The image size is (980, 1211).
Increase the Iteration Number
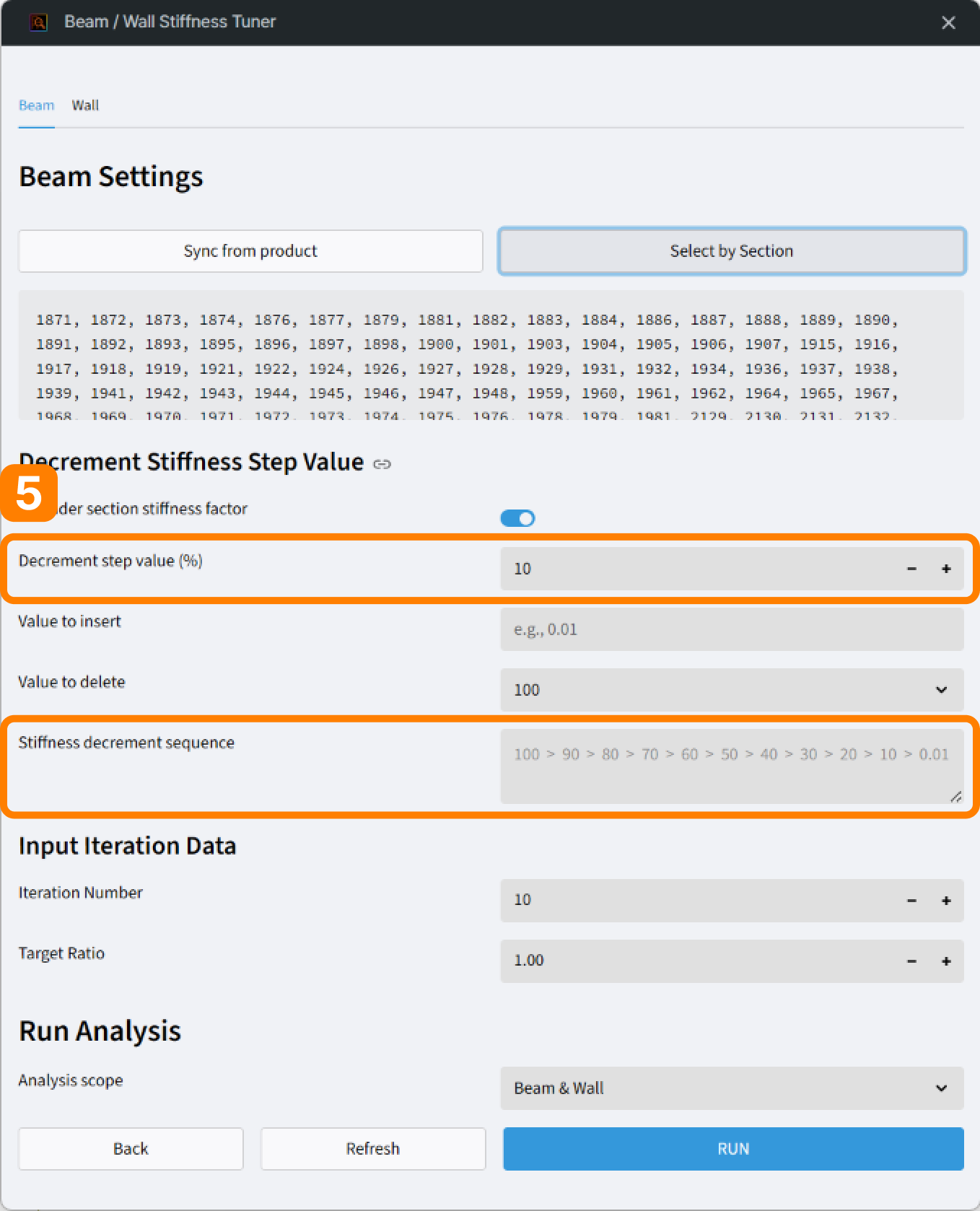click(x=946, y=901)
